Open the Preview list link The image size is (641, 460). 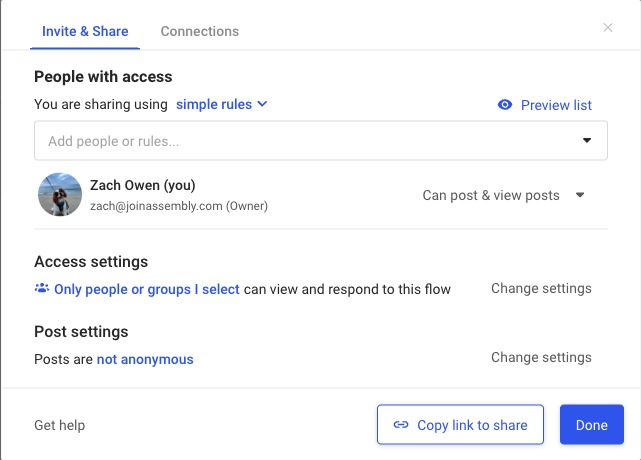(556, 105)
